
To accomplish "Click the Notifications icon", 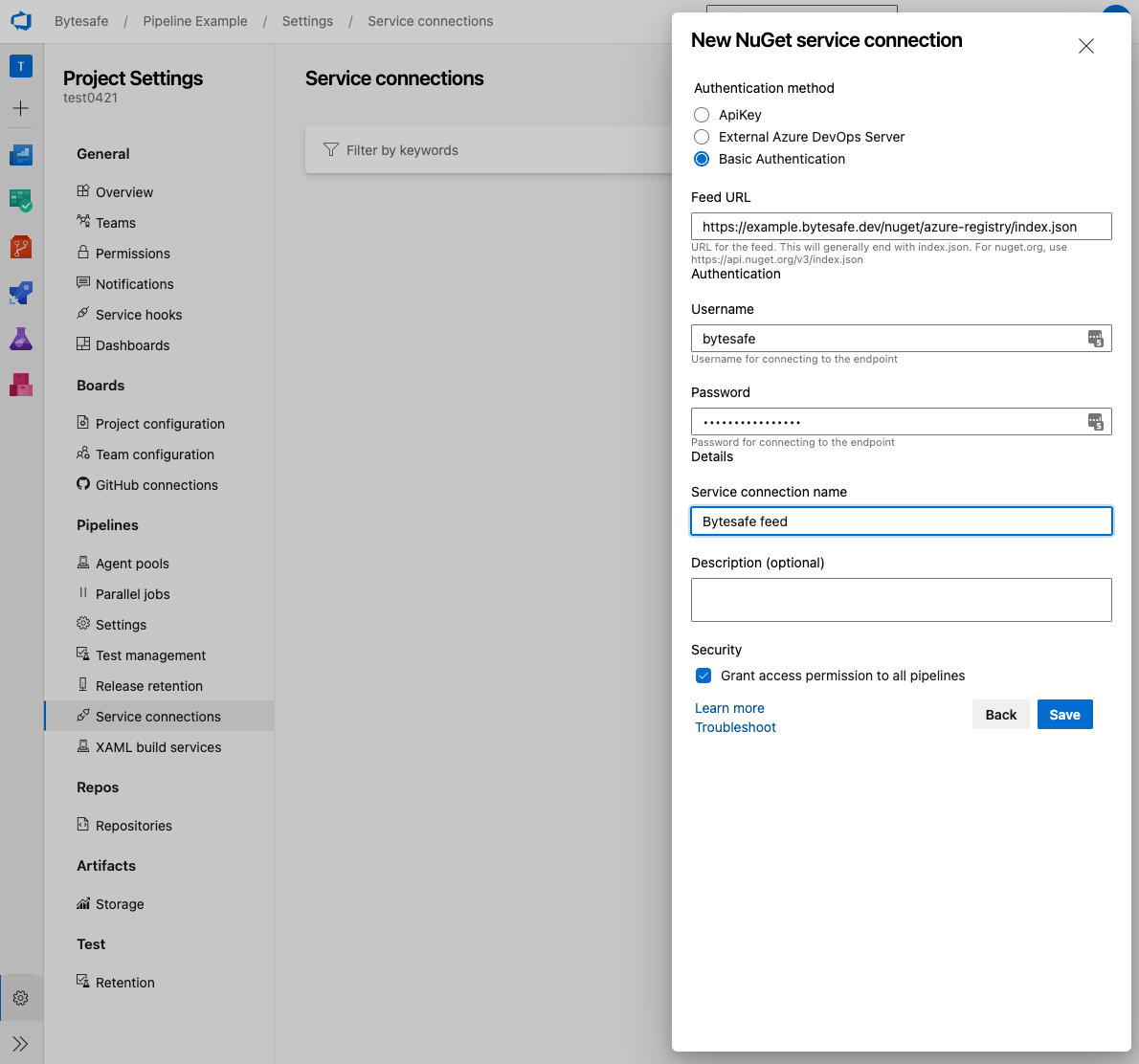I will pyautogui.click(x=83, y=282).
